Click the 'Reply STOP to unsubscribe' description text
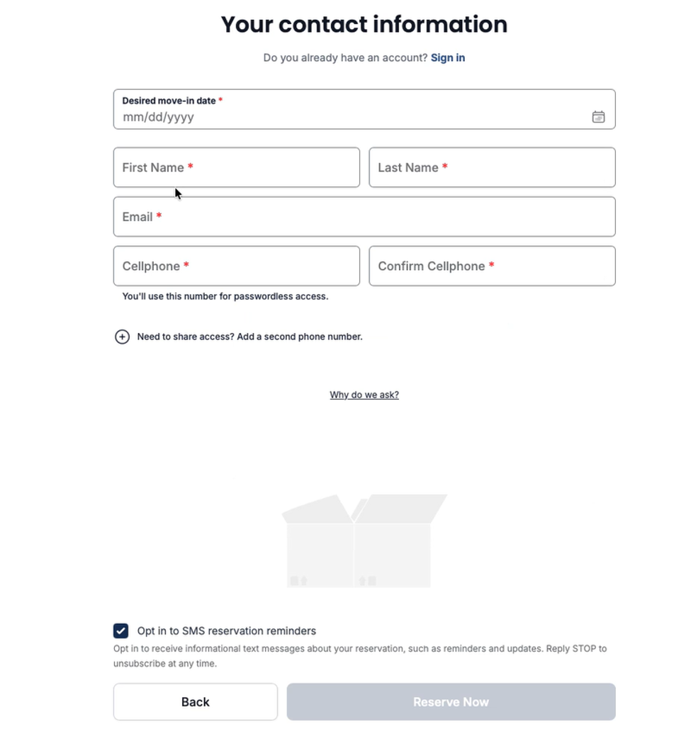The image size is (691, 731). [360, 656]
